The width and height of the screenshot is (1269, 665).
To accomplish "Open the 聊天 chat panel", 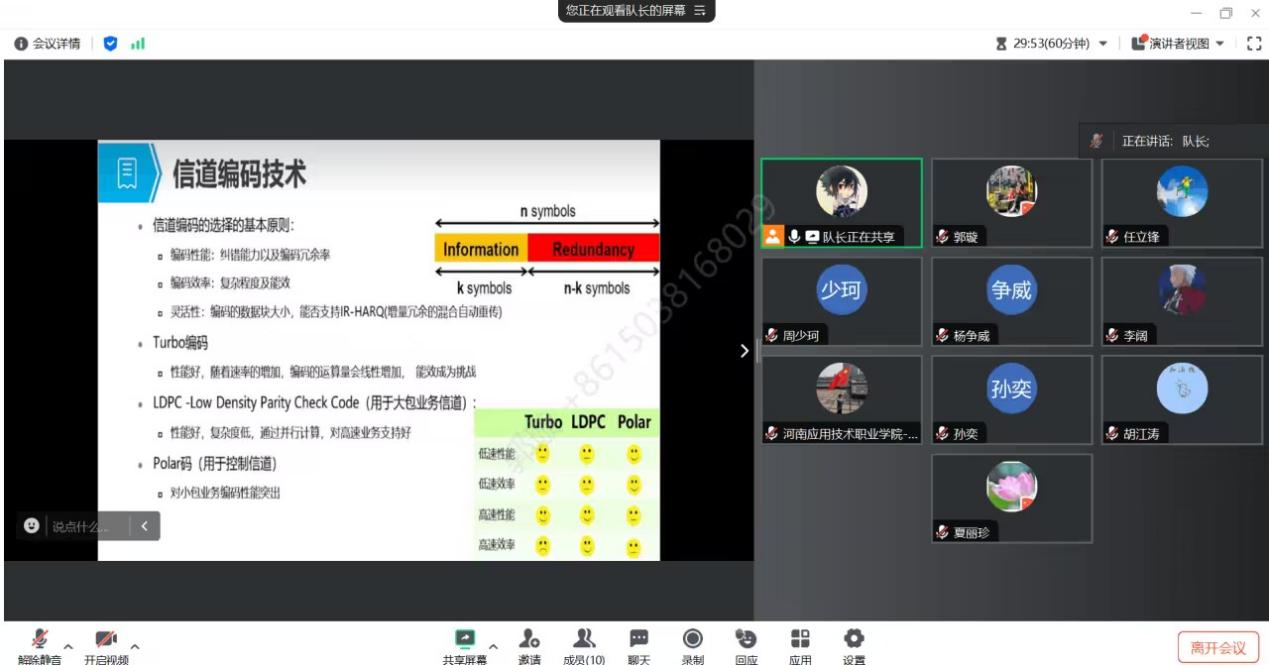I will click(x=638, y=639).
